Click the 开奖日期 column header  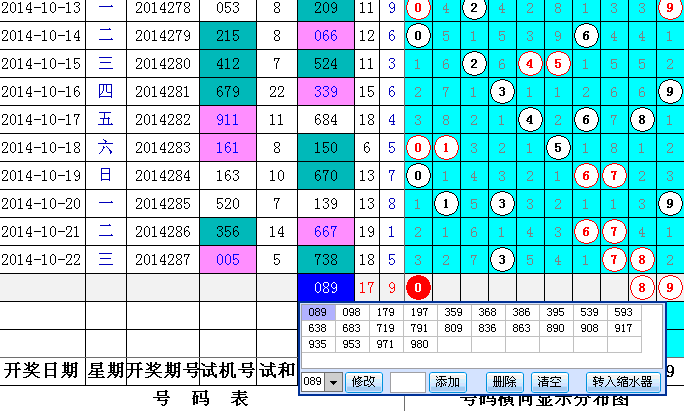pos(42,370)
